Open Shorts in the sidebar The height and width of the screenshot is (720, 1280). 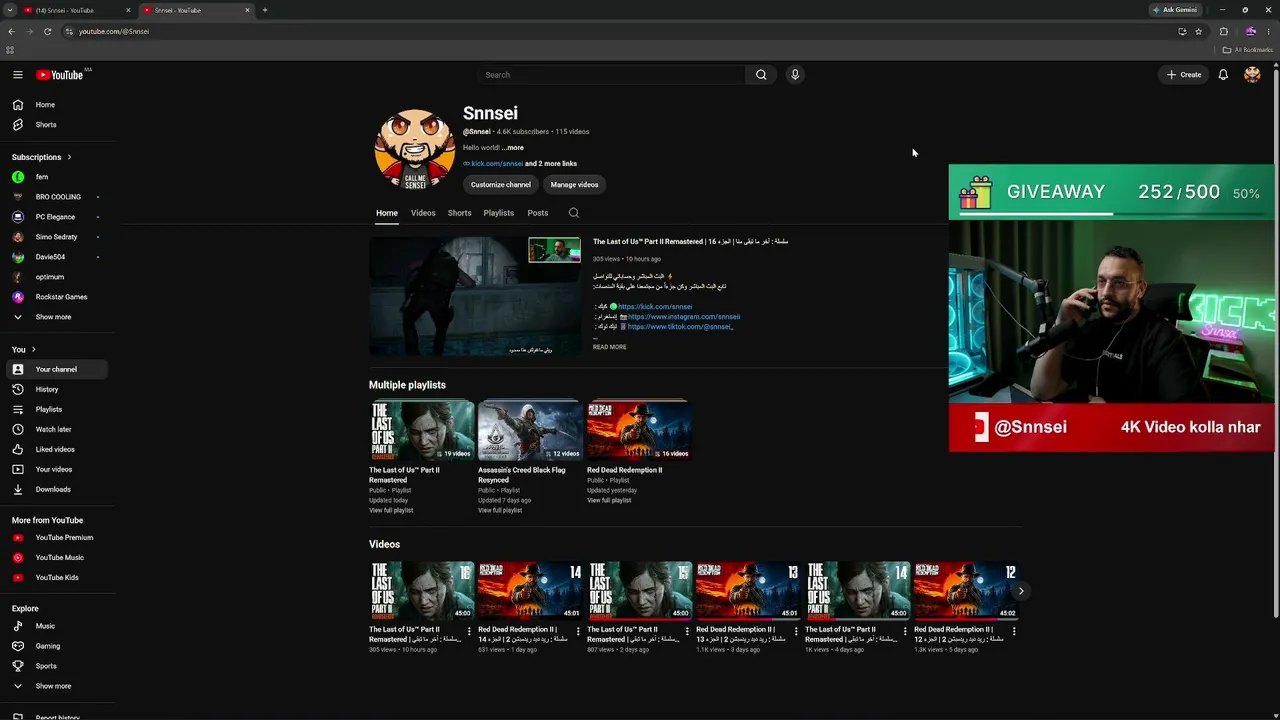pyautogui.click(x=56, y=125)
